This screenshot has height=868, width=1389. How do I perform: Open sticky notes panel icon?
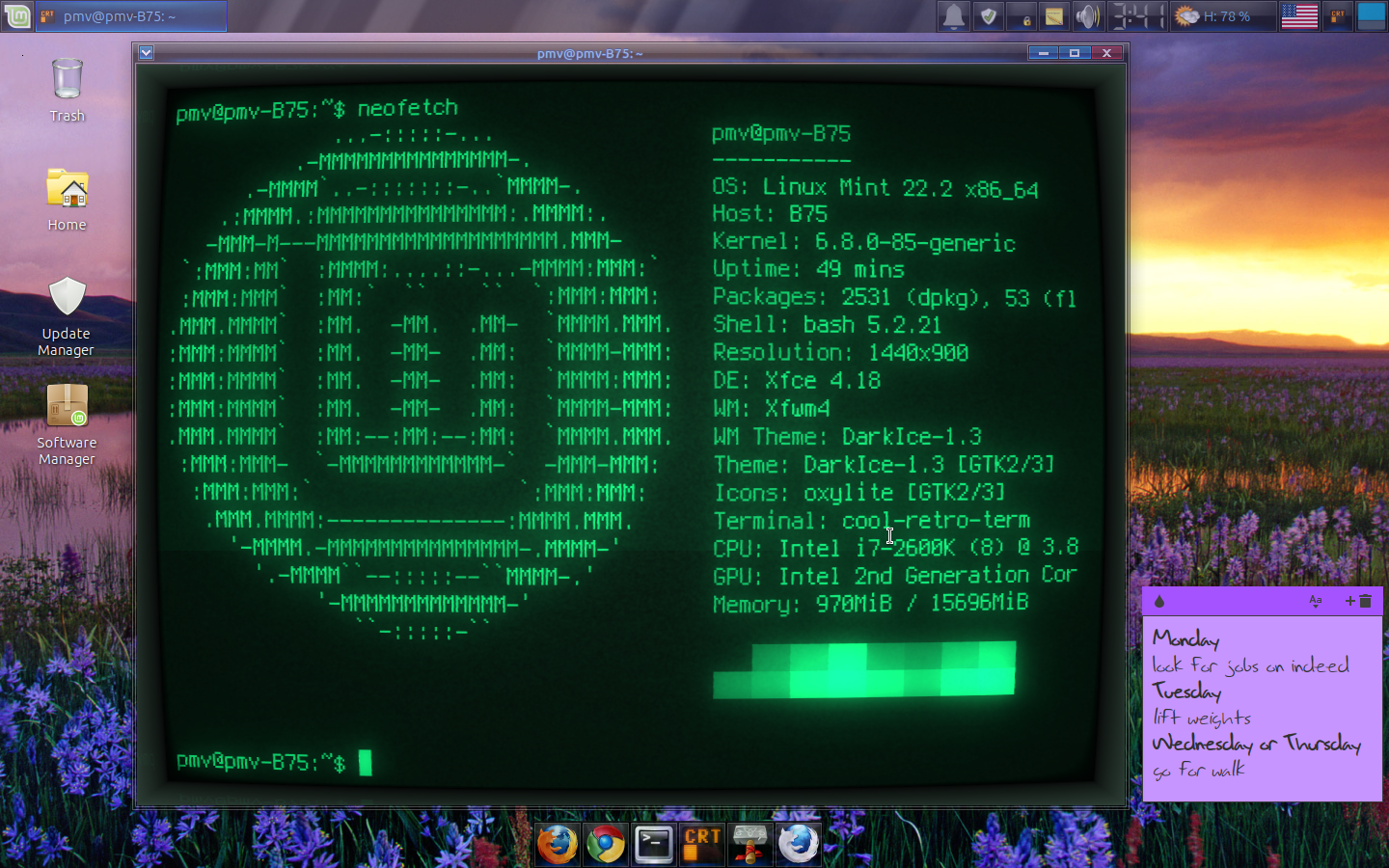click(x=1054, y=16)
